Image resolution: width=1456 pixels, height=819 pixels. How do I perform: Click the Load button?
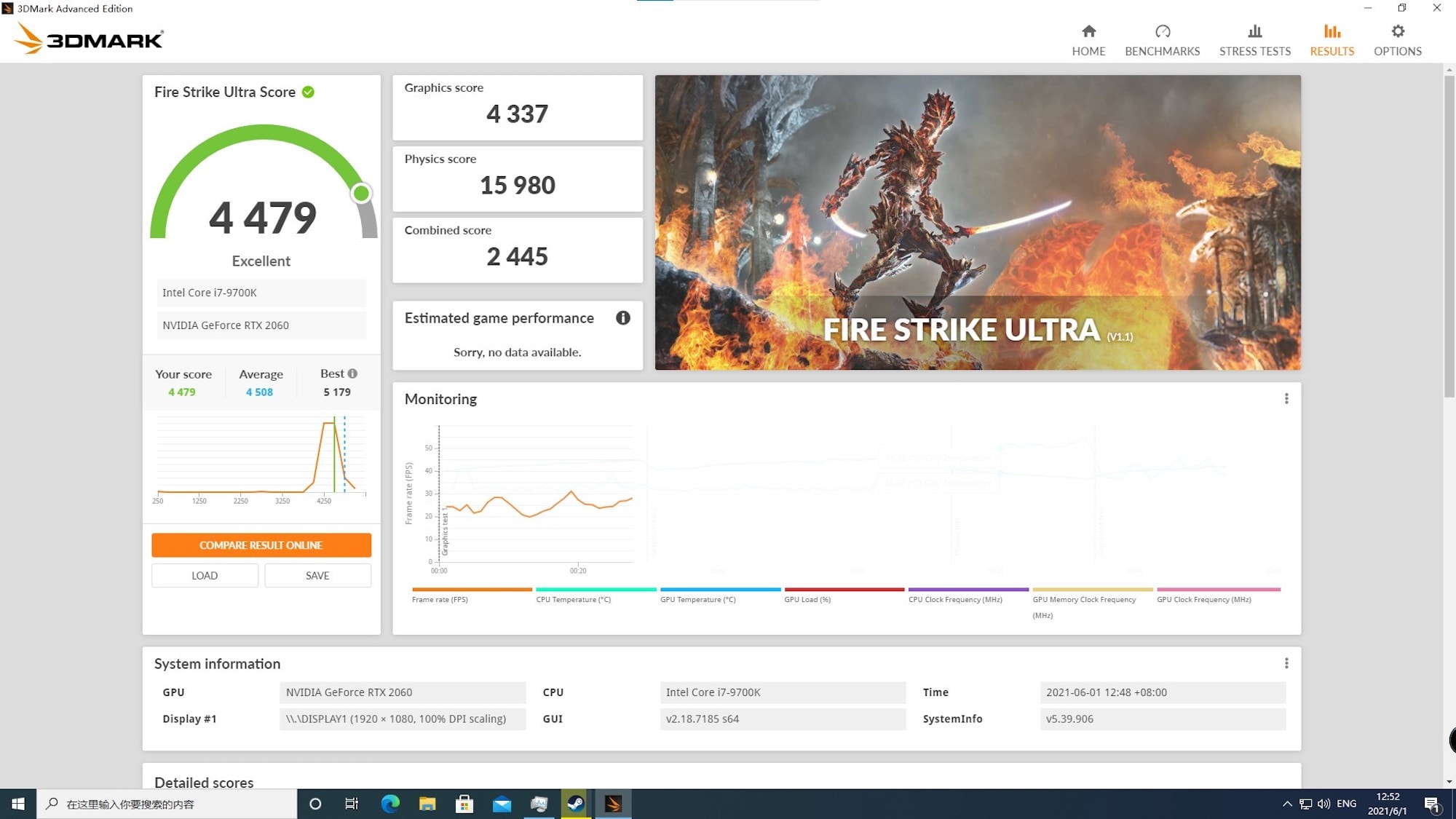205,575
